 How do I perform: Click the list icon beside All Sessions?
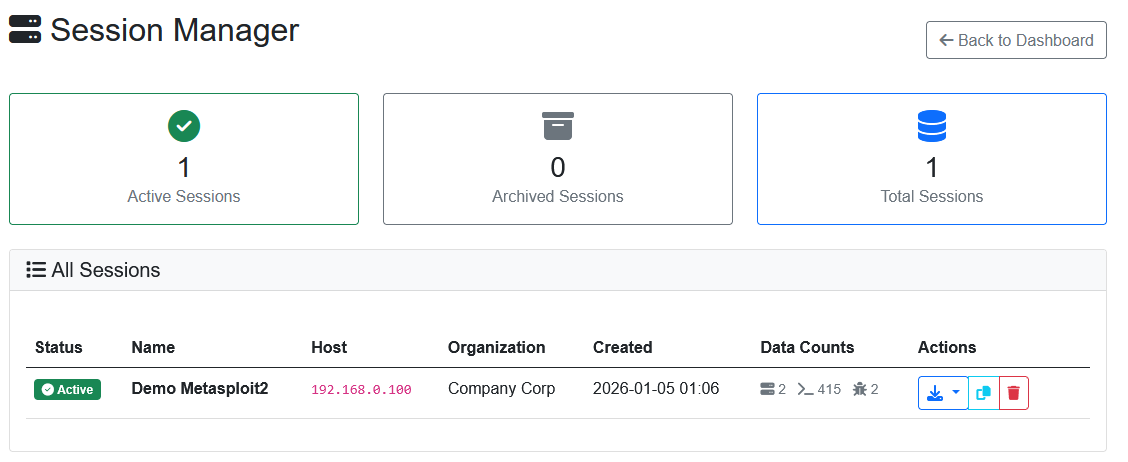click(x=36, y=270)
